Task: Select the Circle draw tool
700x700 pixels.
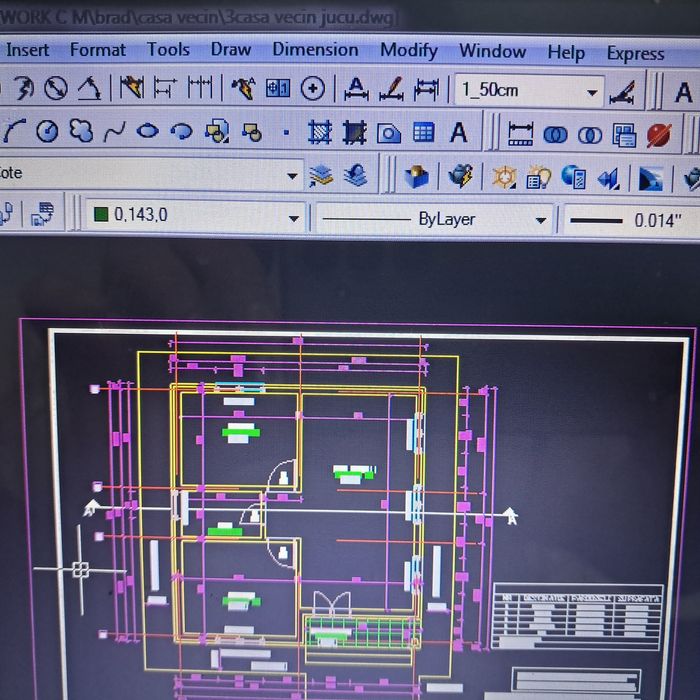Action: point(47,131)
